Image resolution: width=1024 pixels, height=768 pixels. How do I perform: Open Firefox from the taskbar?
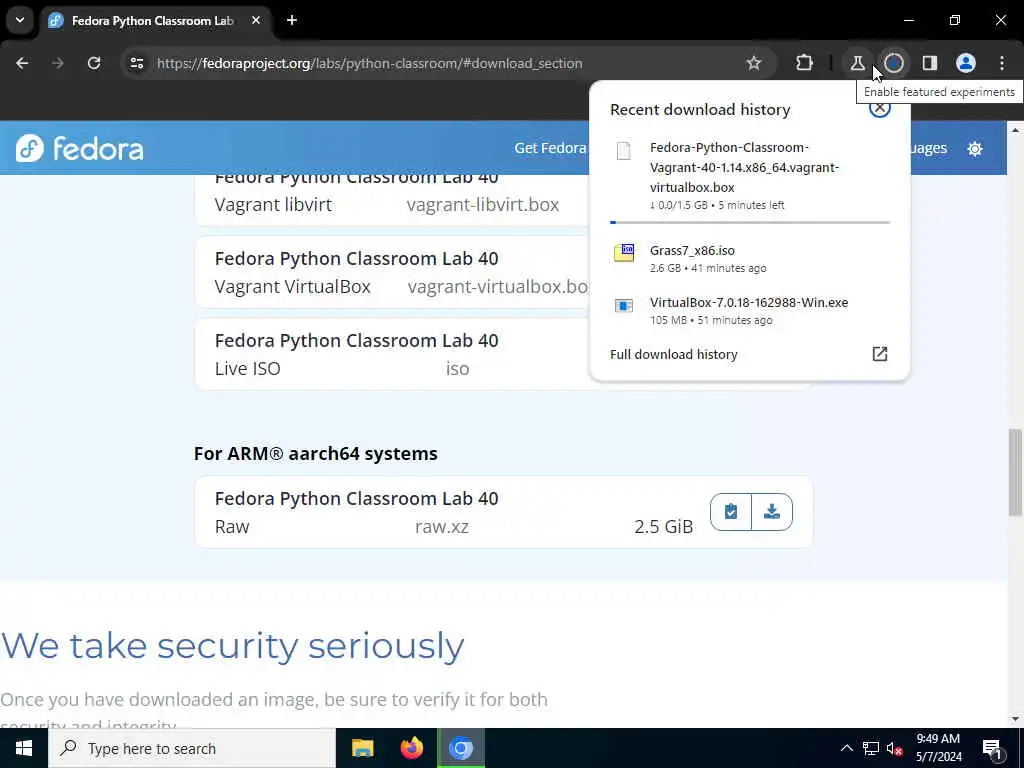[411, 748]
